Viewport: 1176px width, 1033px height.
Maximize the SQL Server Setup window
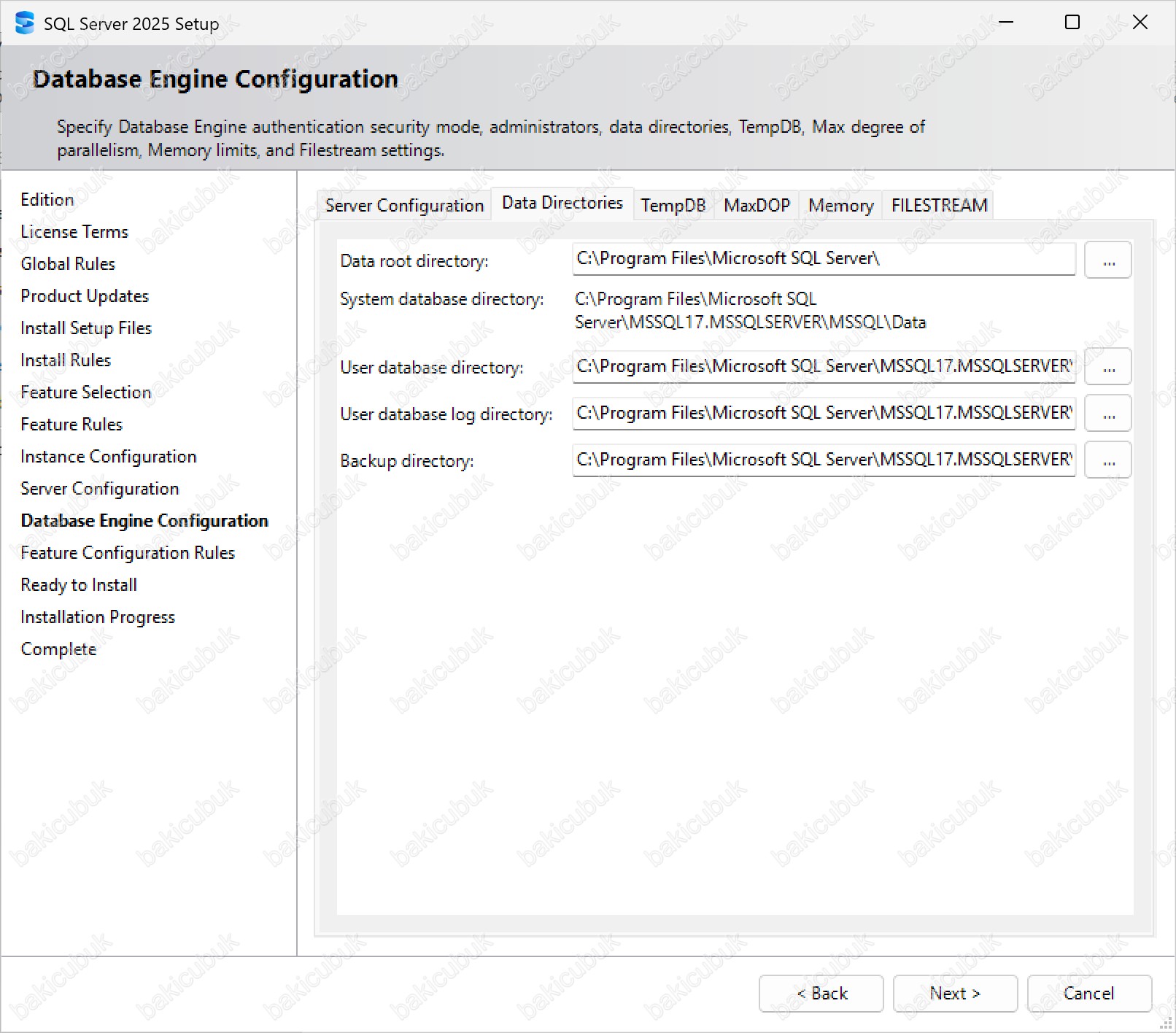pyautogui.click(x=1072, y=23)
